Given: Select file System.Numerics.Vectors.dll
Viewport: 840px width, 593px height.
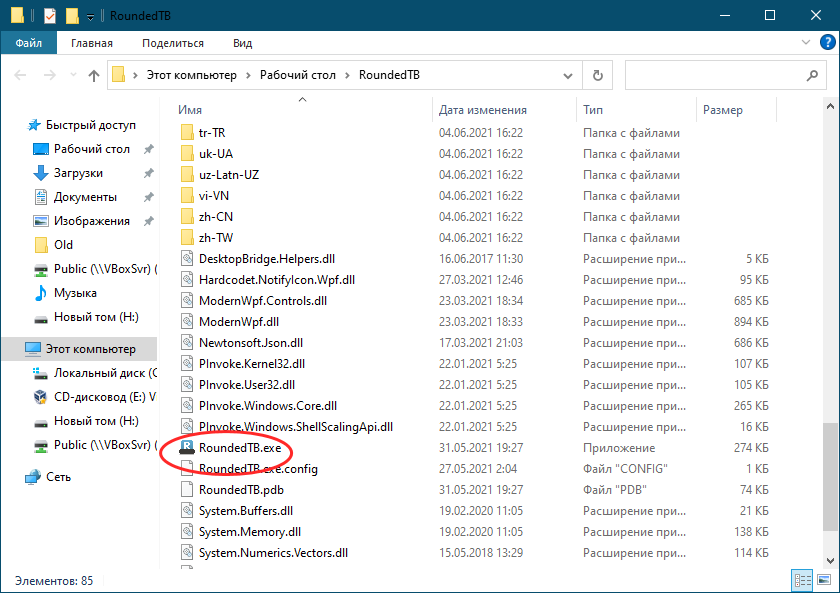Looking at the screenshot, I should 273,553.
